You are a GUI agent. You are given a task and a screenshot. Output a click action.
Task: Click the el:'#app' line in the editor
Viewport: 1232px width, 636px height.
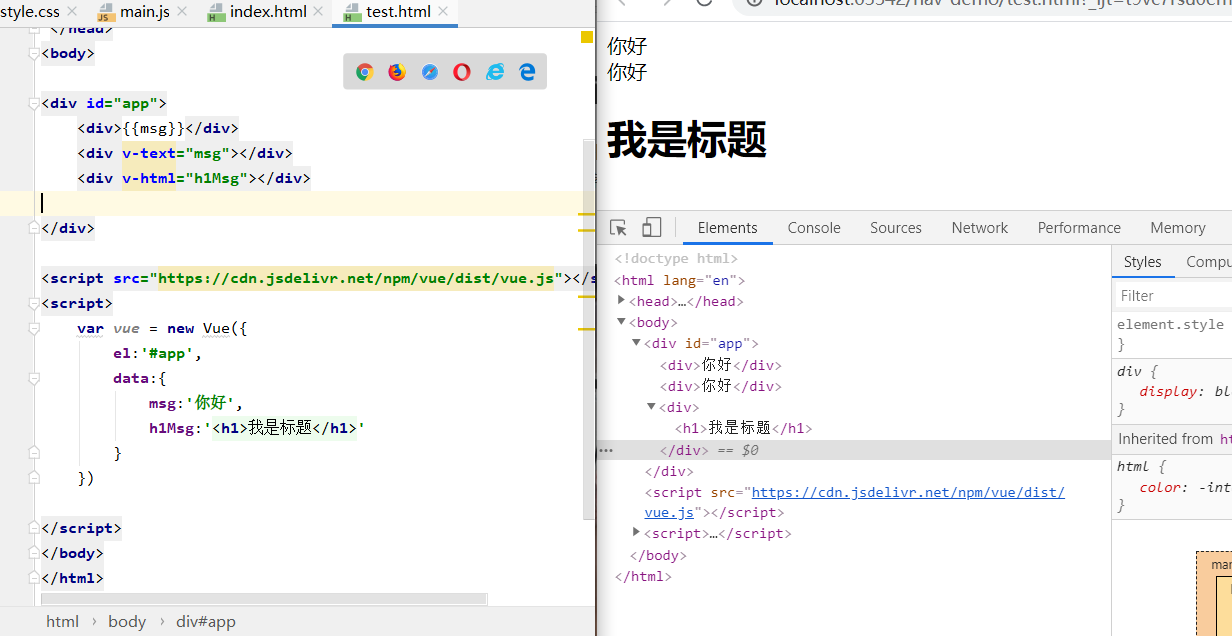pos(158,353)
